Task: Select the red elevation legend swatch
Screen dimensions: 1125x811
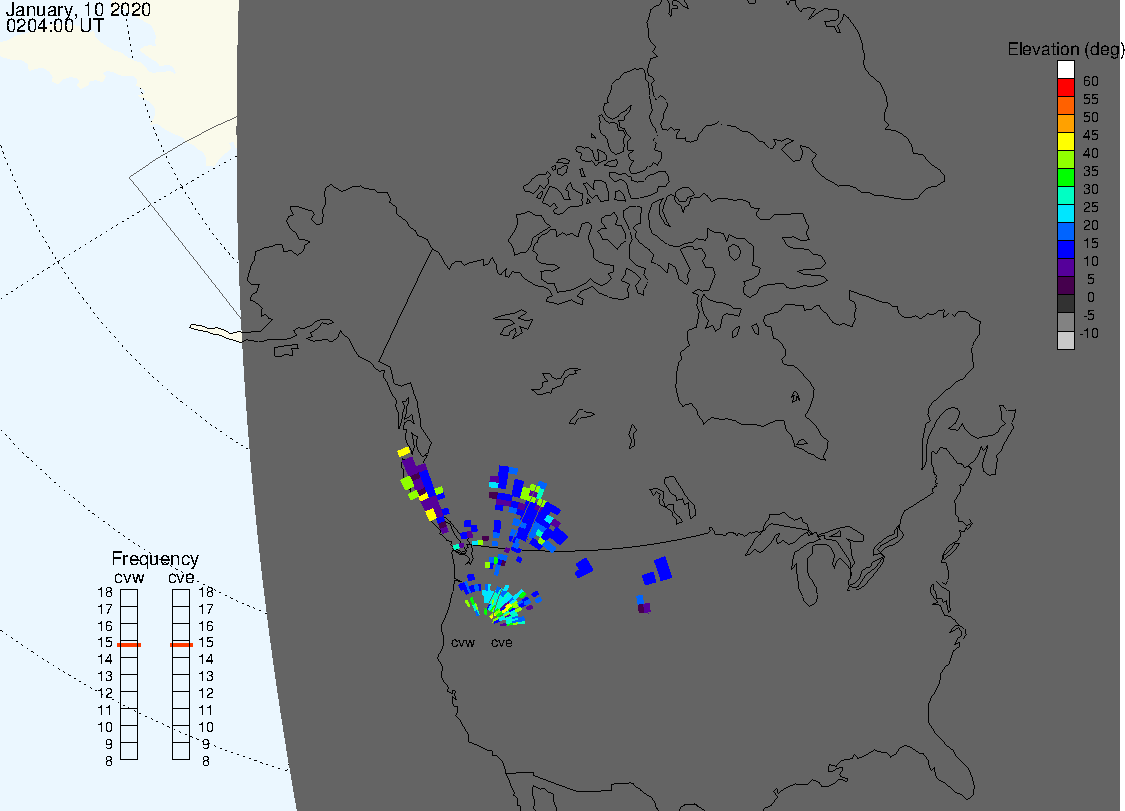Action: tap(1065, 88)
